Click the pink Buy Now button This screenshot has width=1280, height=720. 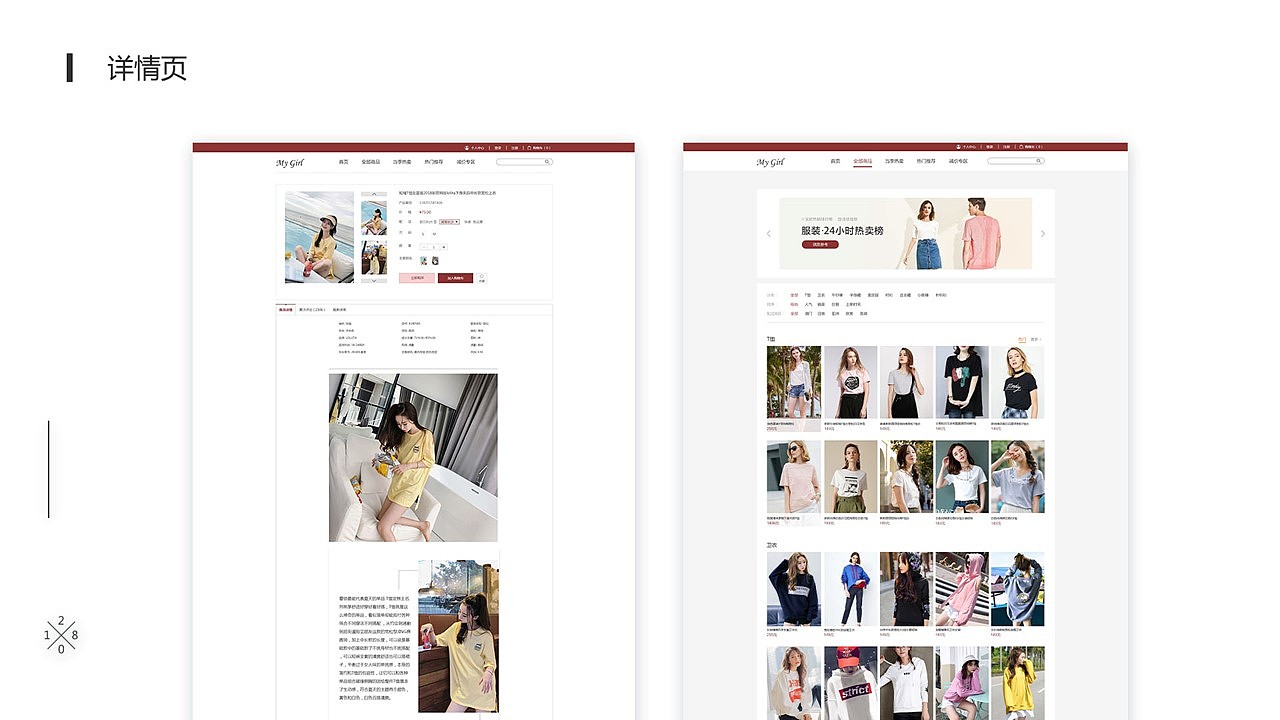pos(417,278)
